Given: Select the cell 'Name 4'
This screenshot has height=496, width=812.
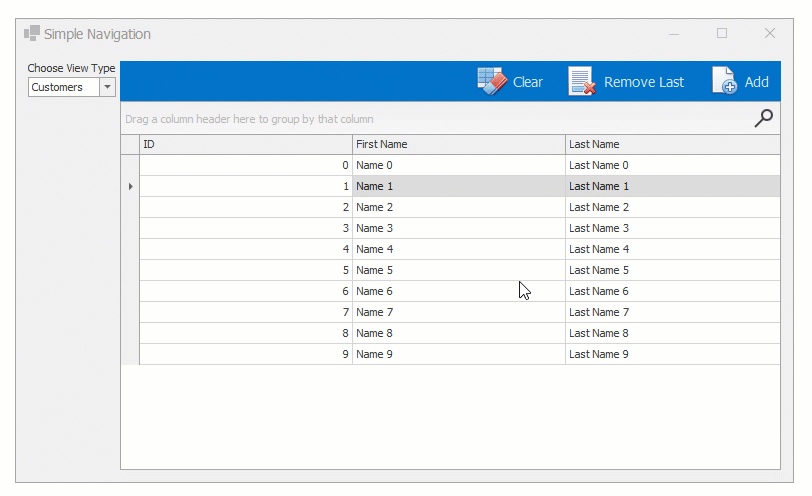Looking at the screenshot, I should (x=458, y=249).
